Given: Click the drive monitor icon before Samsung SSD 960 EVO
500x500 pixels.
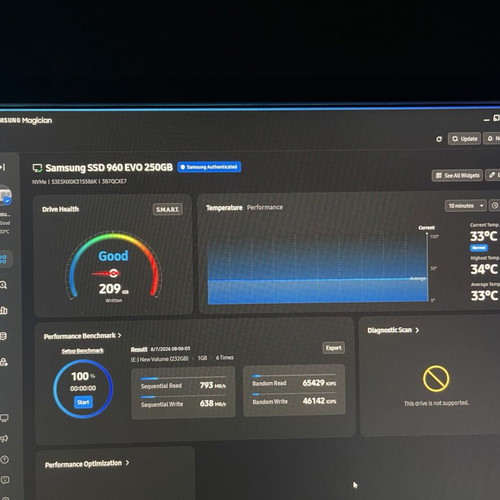Looking at the screenshot, I should pyautogui.click(x=37, y=168).
